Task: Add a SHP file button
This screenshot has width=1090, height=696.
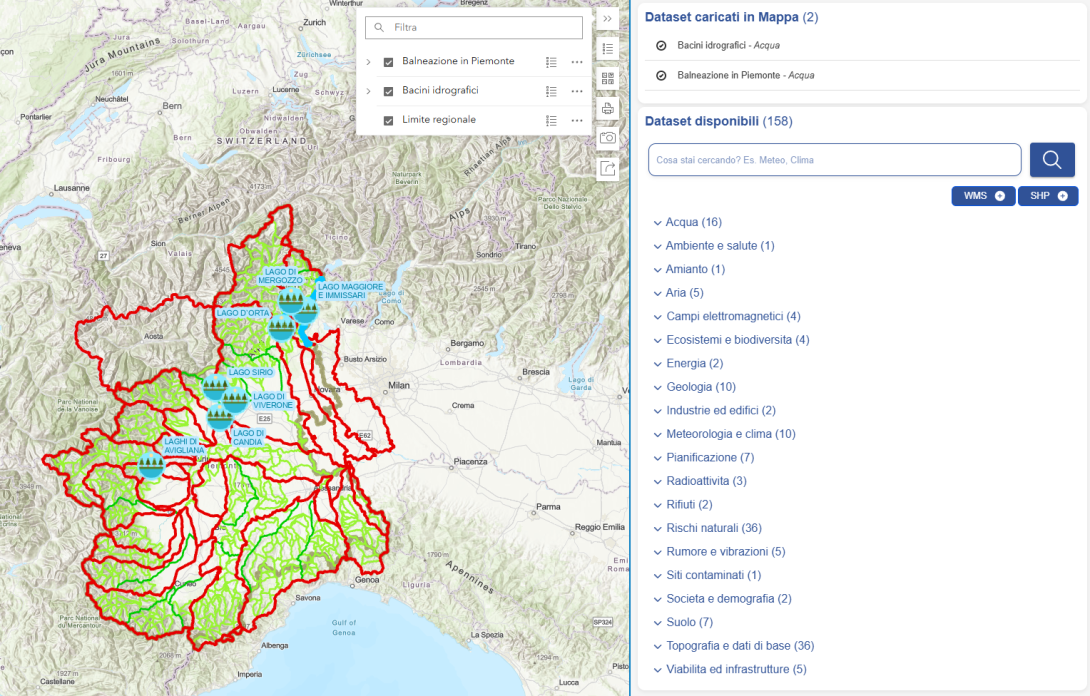Action: click(1048, 196)
